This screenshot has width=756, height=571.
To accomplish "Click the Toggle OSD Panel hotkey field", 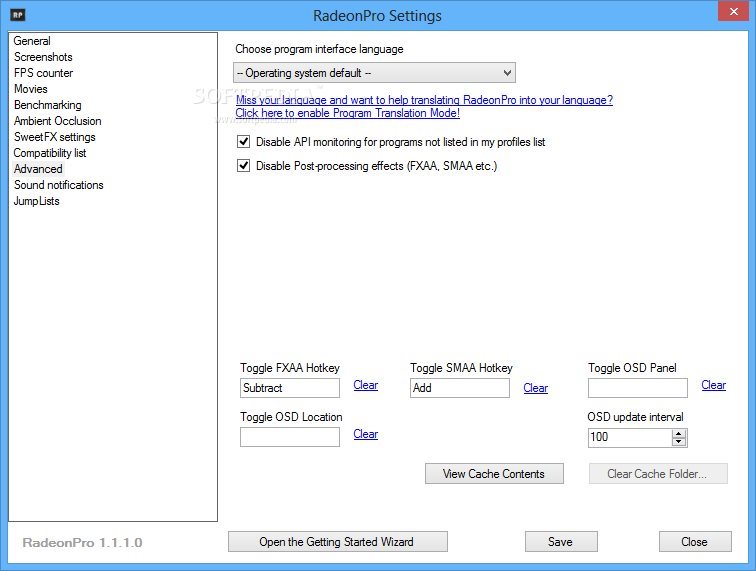I will coord(637,388).
